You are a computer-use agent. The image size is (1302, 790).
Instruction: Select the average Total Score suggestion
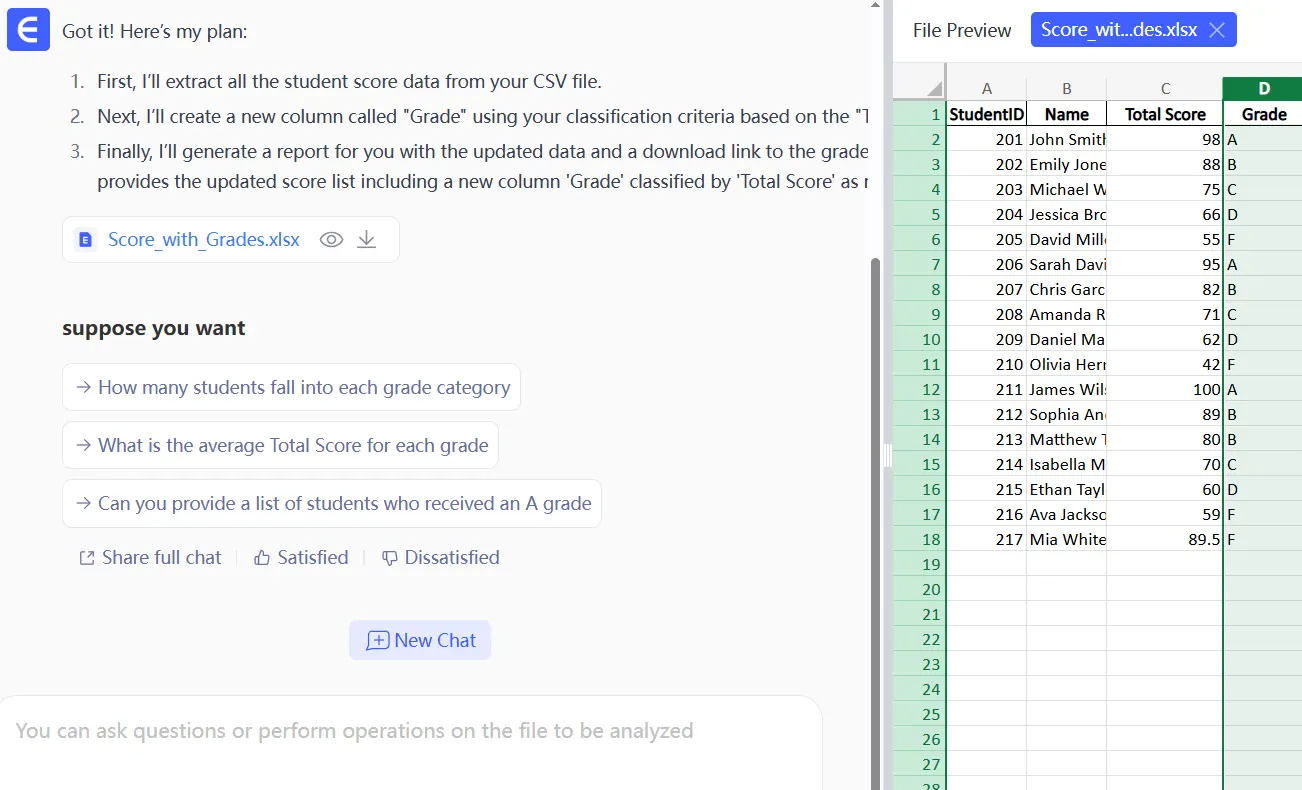tap(280, 446)
